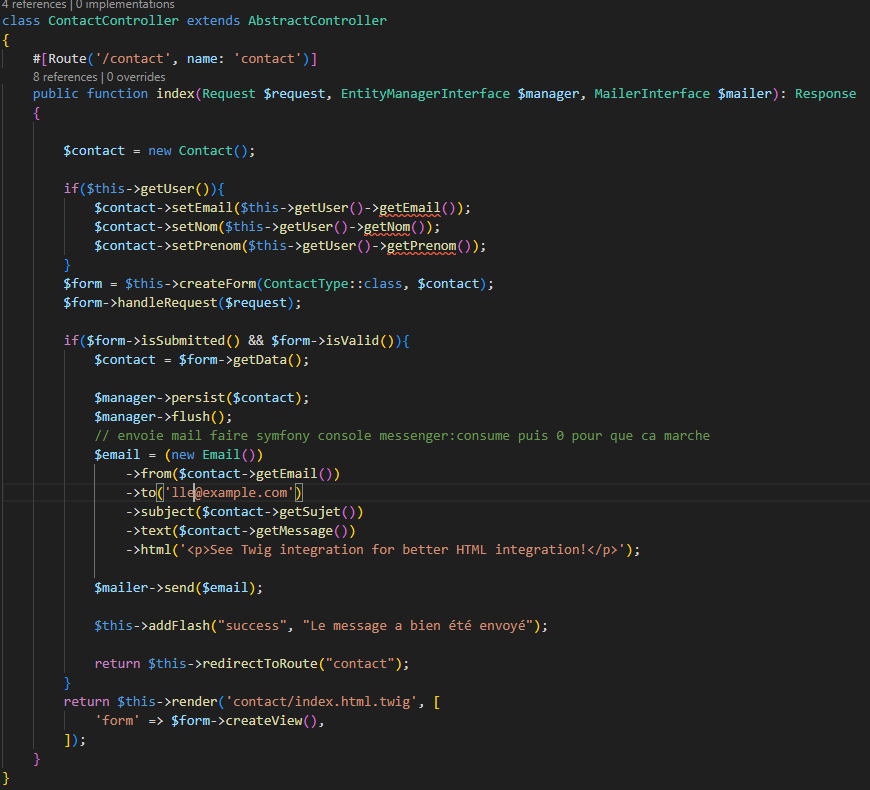The width and height of the screenshot is (870, 790).
Task: Click redirectToRoute("contact") call
Action: [x=302, y=664]
